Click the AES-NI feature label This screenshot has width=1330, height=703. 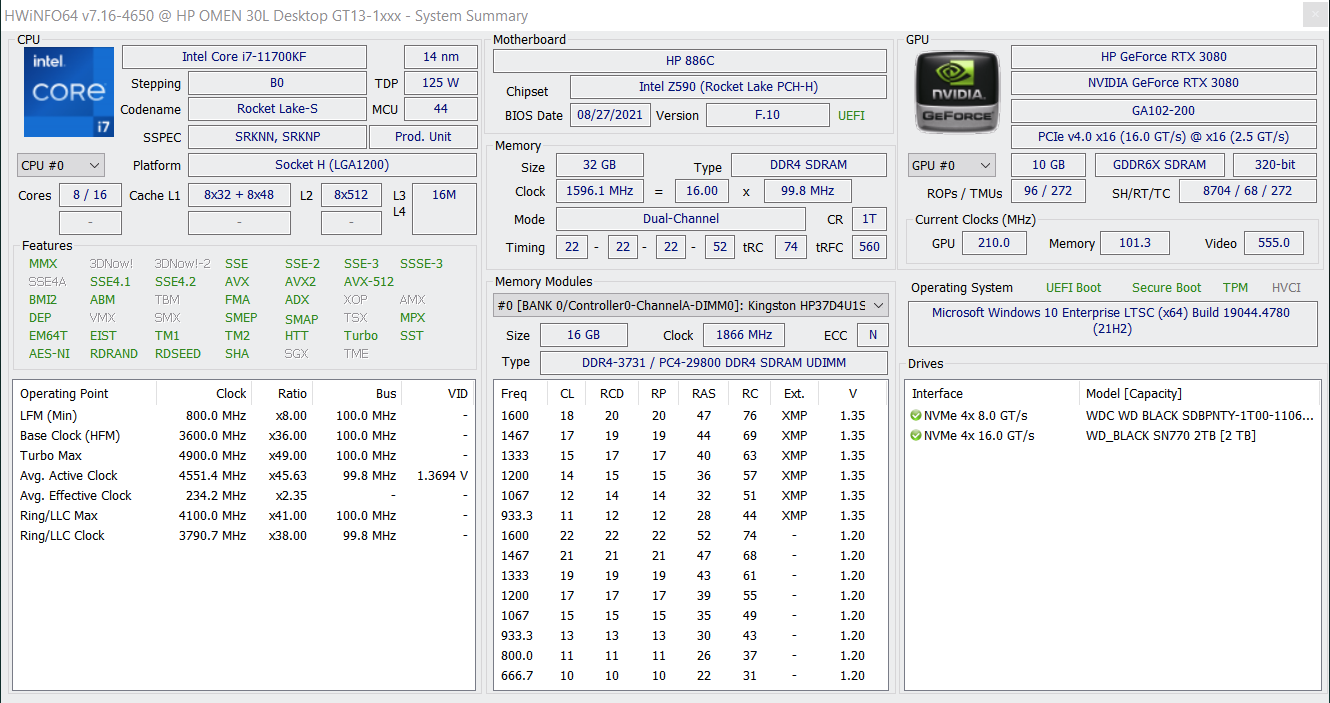[x=49, y=353]
